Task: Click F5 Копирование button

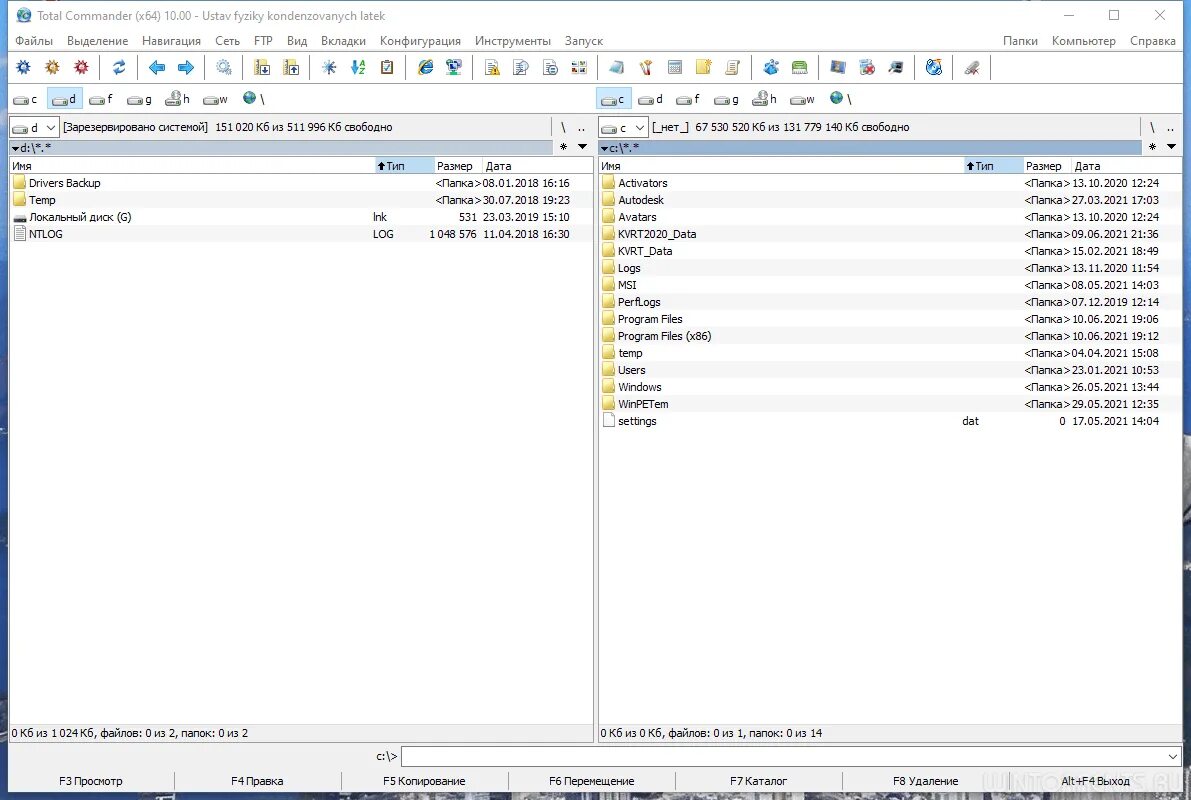Action: pyautogui.click(x=425, y=781)
